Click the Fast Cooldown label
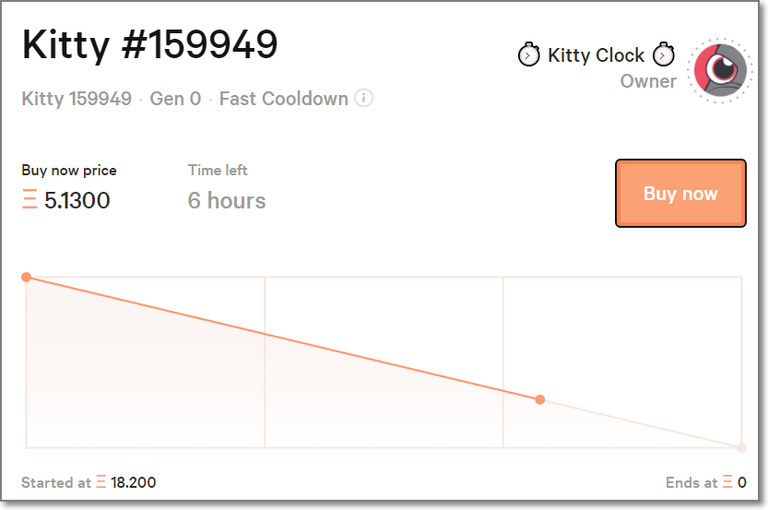 coord(283,99)
